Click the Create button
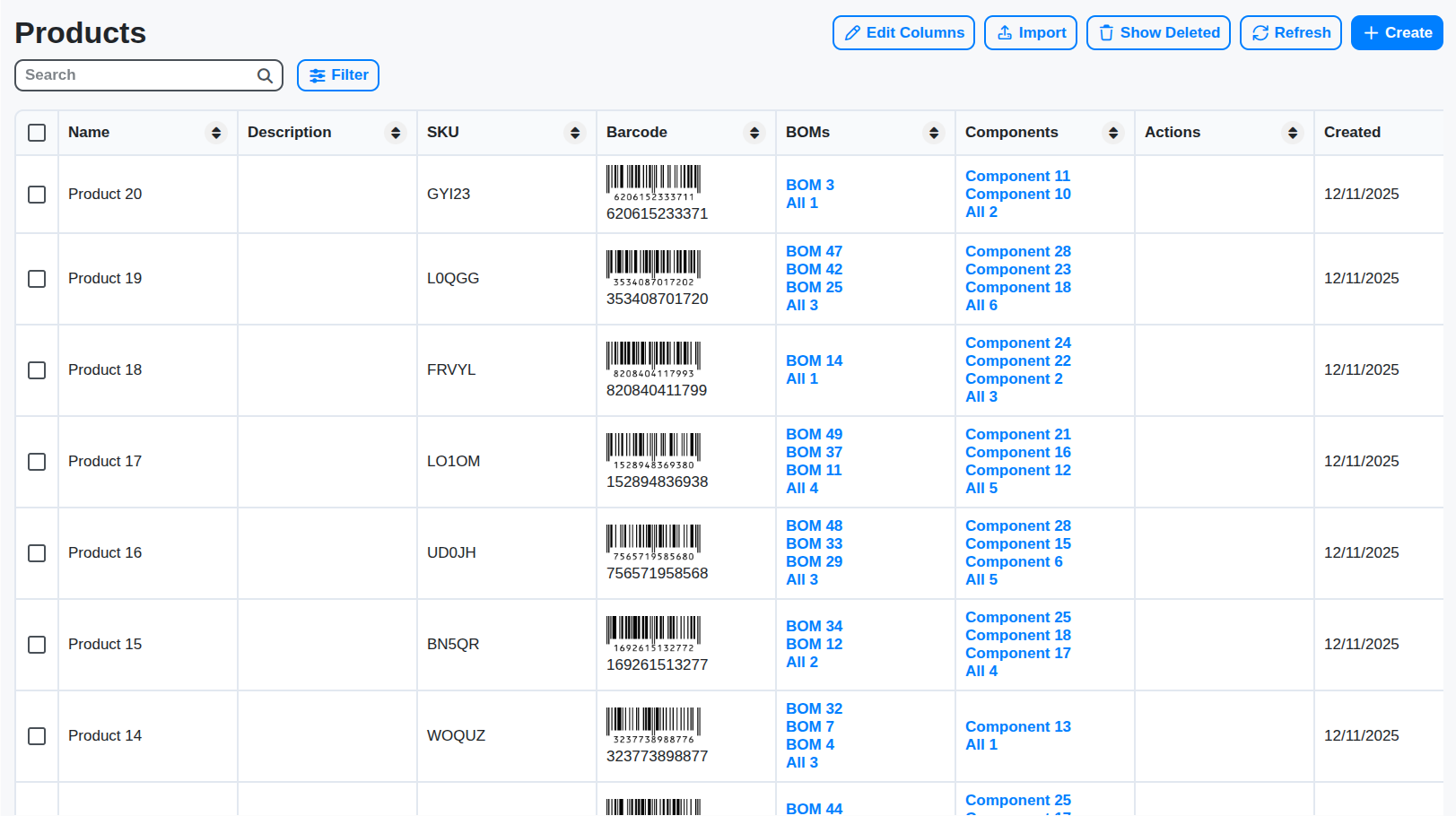Viewport: 1456px width, 816px height. tap(1397, 32)
